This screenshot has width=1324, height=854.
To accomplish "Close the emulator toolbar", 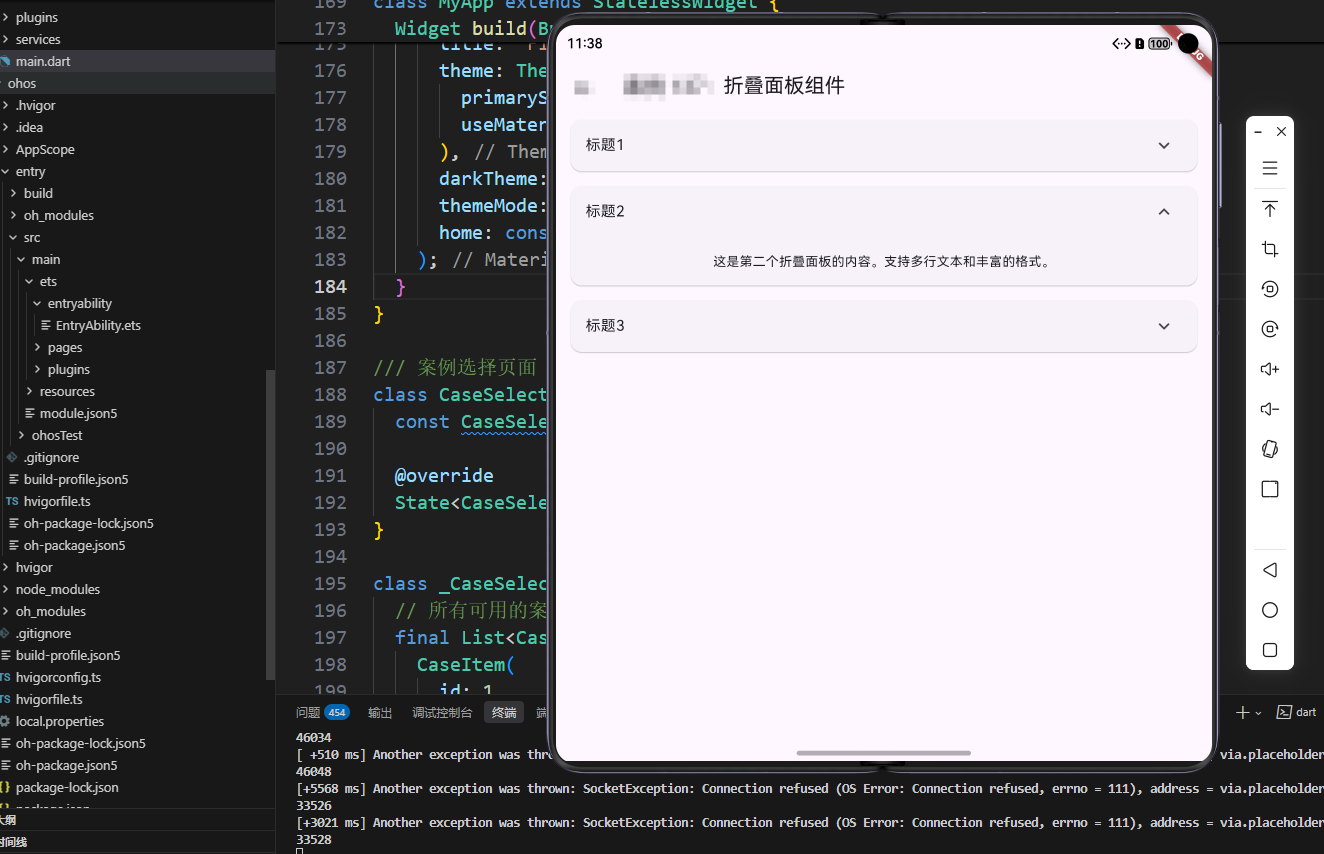I will click(x=1281, y=132).
